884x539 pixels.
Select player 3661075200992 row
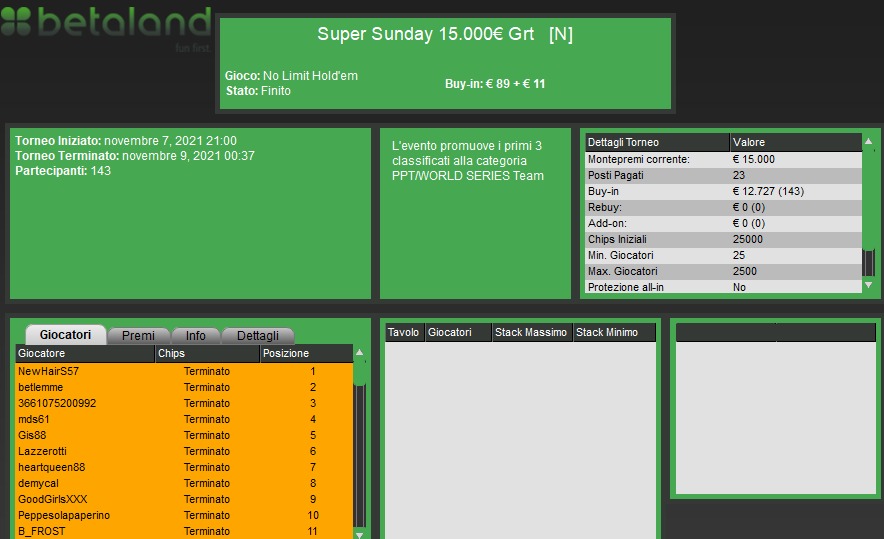[x=184, y=403]
